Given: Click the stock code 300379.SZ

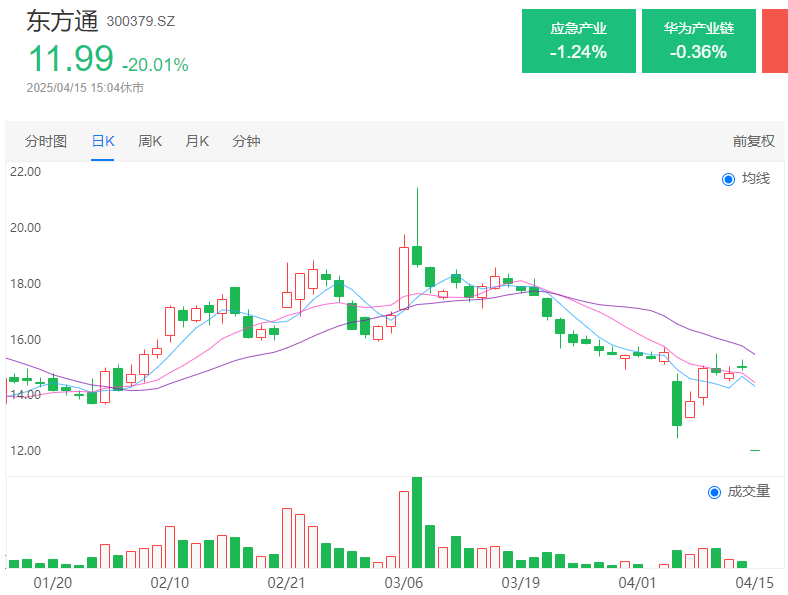Looking at the screenshot, I should click(x=141, y=21).
